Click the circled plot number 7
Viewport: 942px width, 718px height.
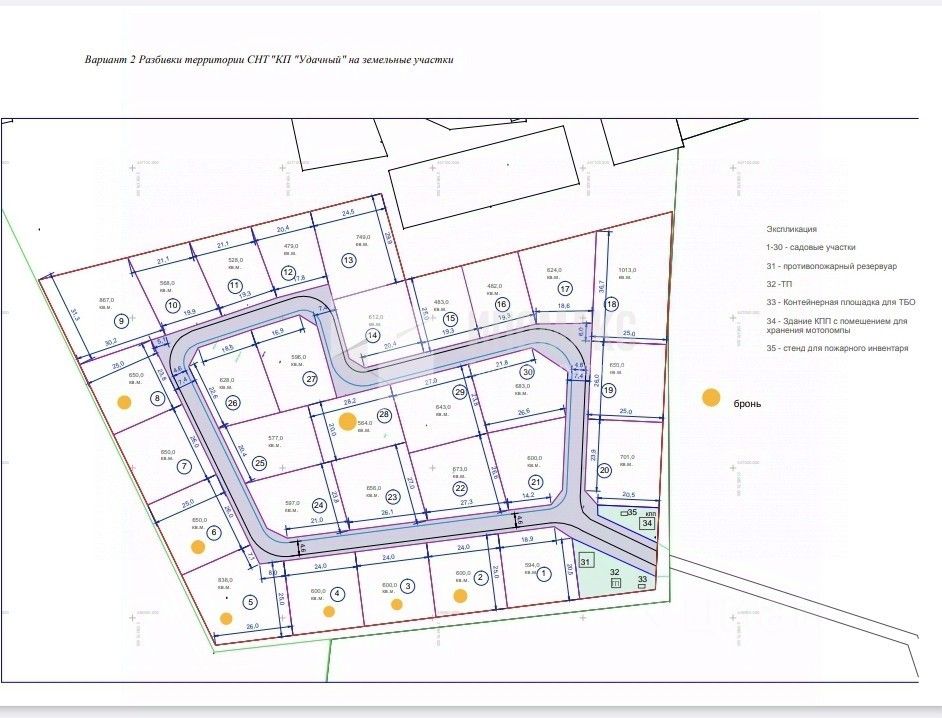(x=184, y=466)
